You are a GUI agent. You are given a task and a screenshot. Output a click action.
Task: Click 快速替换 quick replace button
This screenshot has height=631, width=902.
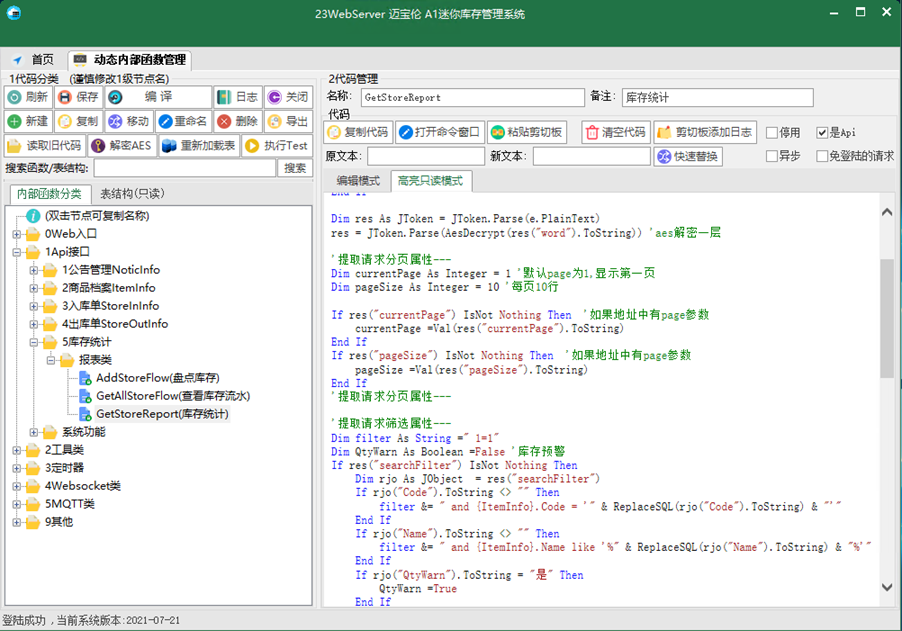pos(688,156)
